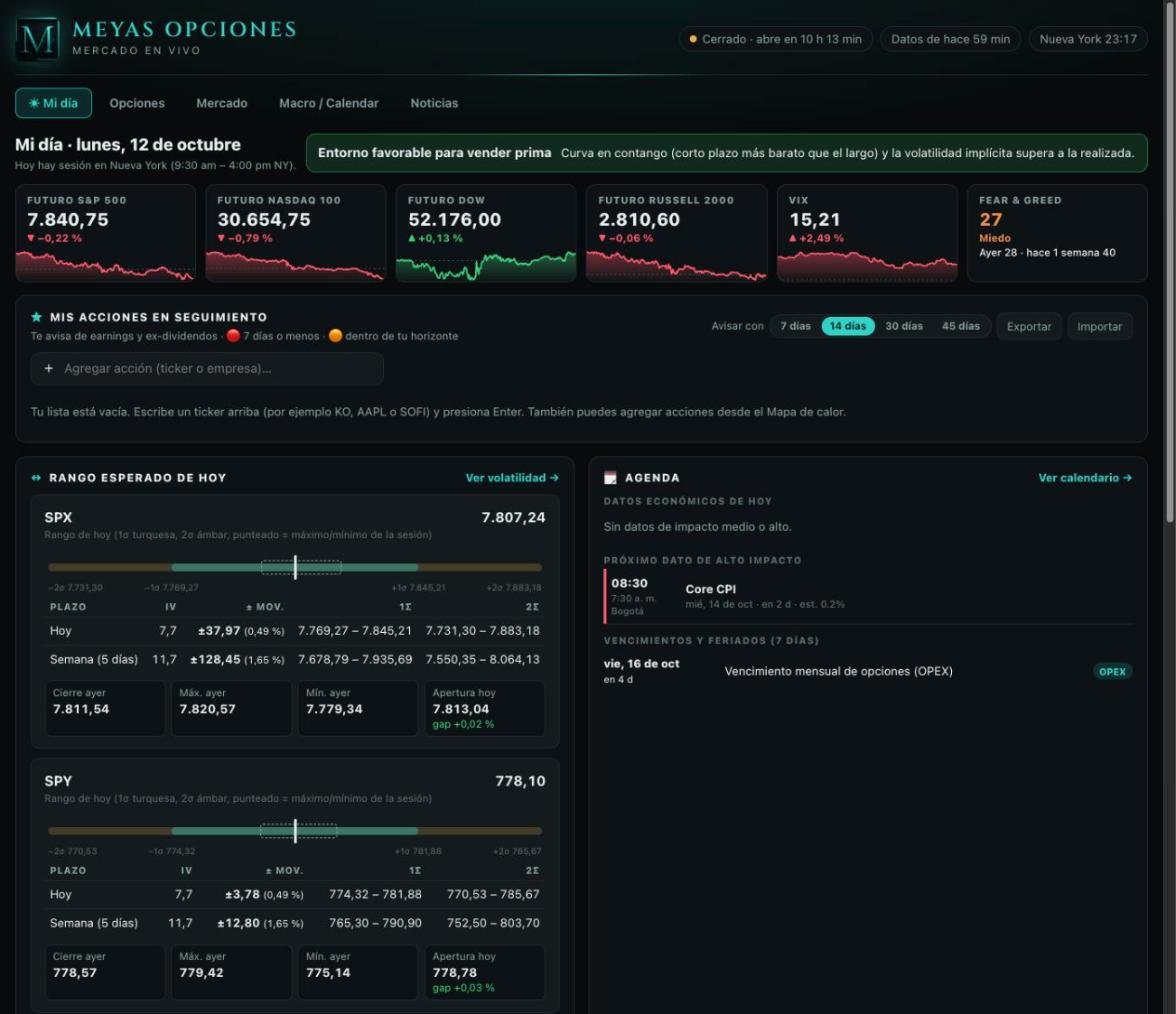
Task: Click the SPY Semana move ±12,80
Action: pyautogui.click(x=238, y=922)
